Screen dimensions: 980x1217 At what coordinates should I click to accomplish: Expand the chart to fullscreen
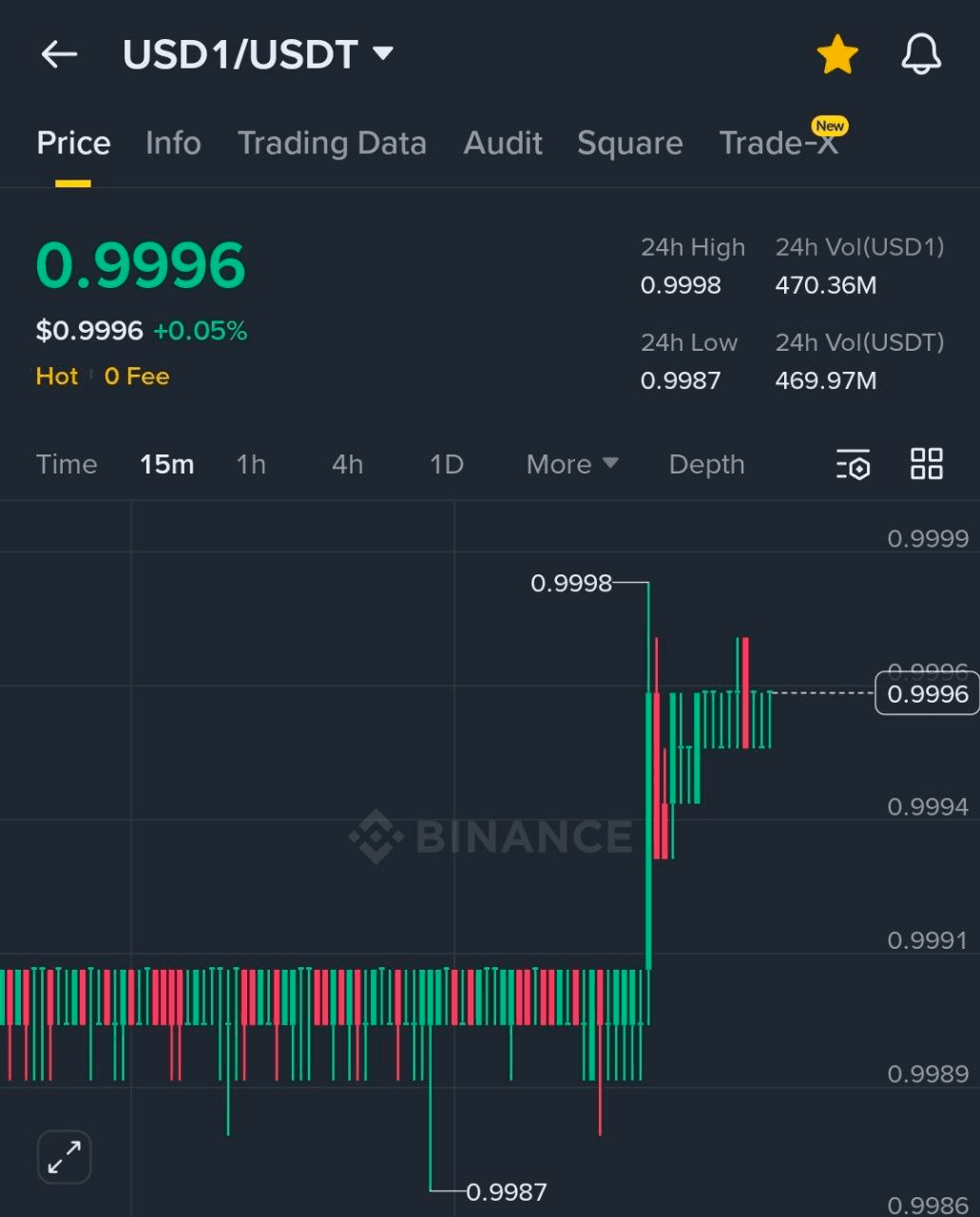tap(63, 1156)
